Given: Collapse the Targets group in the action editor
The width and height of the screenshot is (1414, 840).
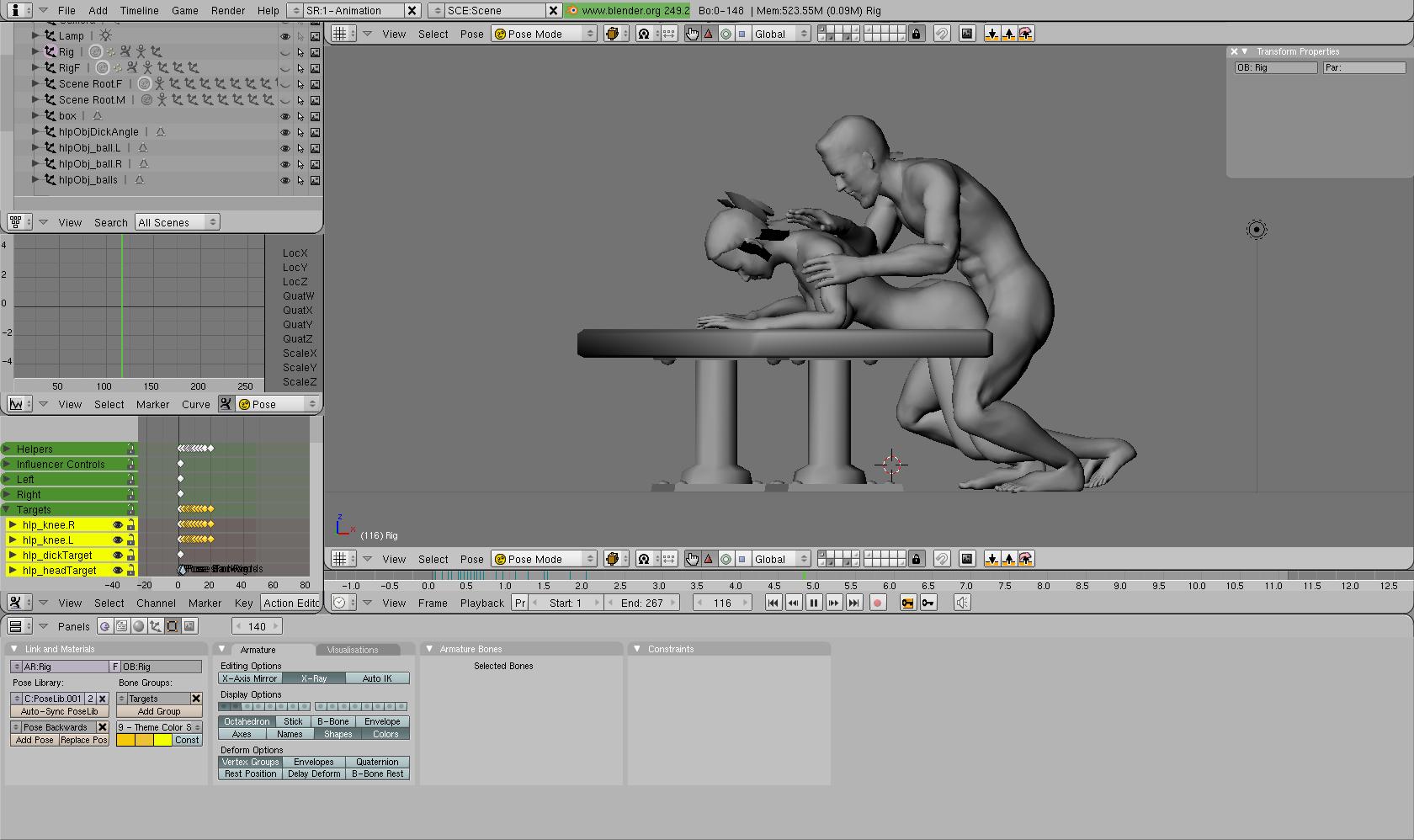Looking at the screenshot, I should coord(7,510).
